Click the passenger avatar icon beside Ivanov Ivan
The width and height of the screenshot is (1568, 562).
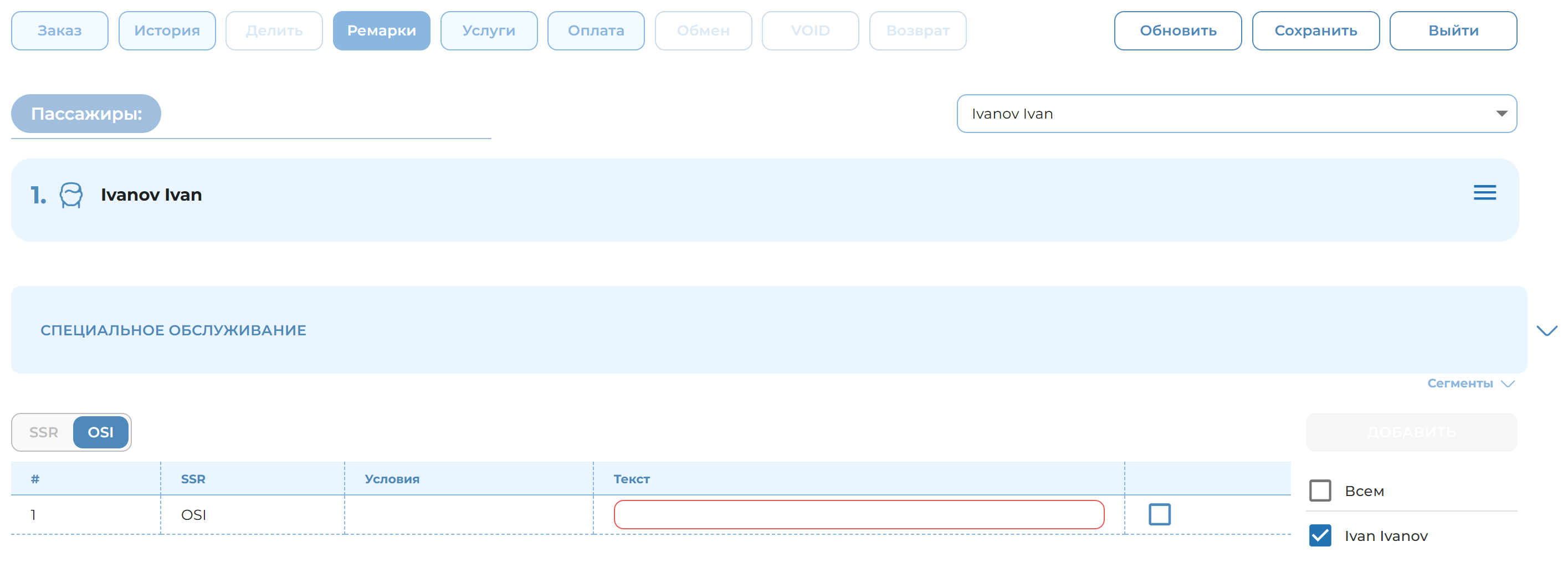(x=70, y=196)
